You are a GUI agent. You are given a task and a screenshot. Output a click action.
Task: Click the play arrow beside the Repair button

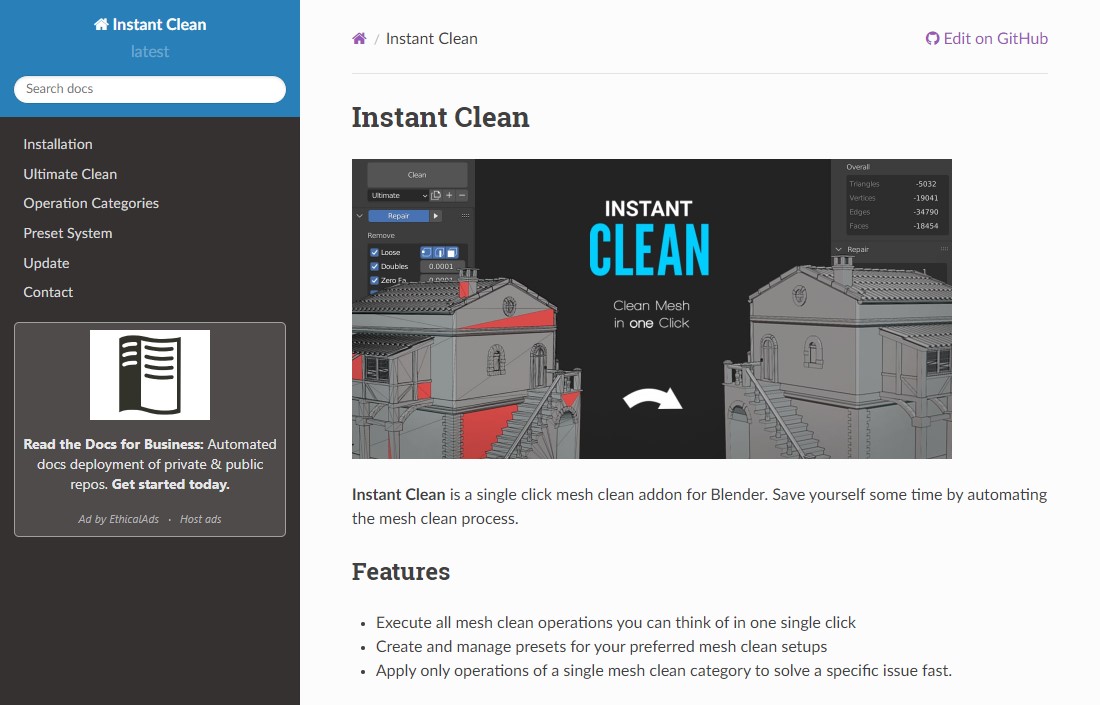[x=436, y=216]
